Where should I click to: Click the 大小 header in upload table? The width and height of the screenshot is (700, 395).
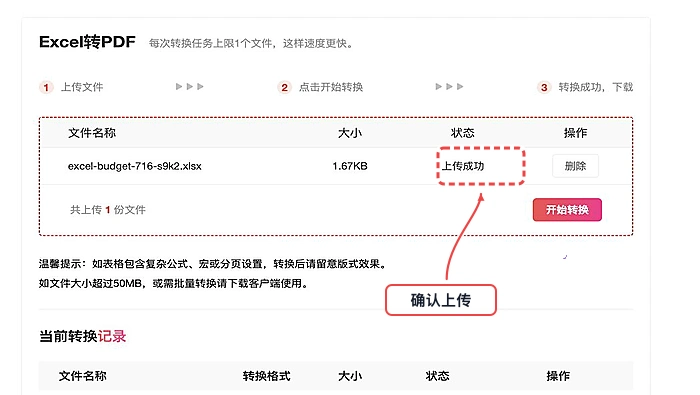350,133
